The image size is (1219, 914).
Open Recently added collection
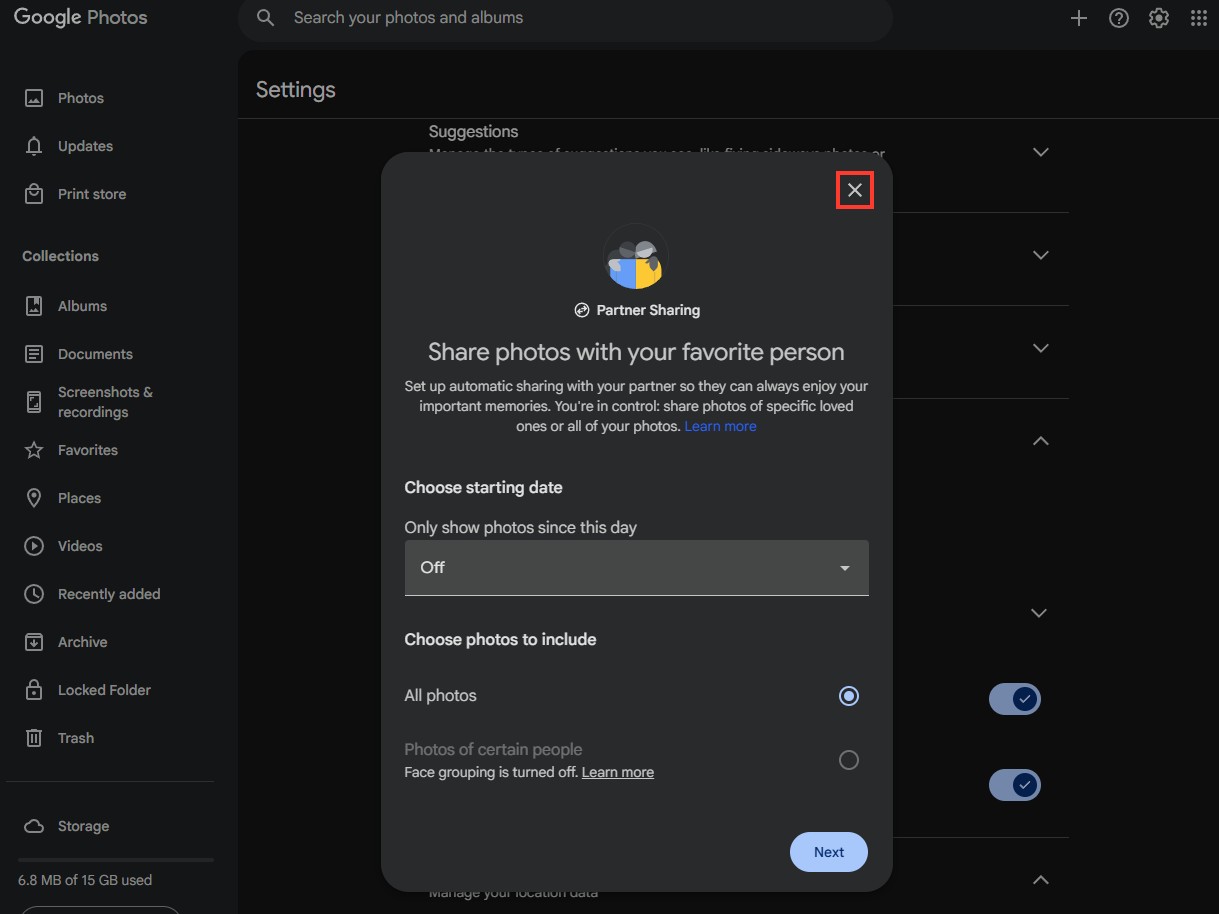tap(109, 594)
